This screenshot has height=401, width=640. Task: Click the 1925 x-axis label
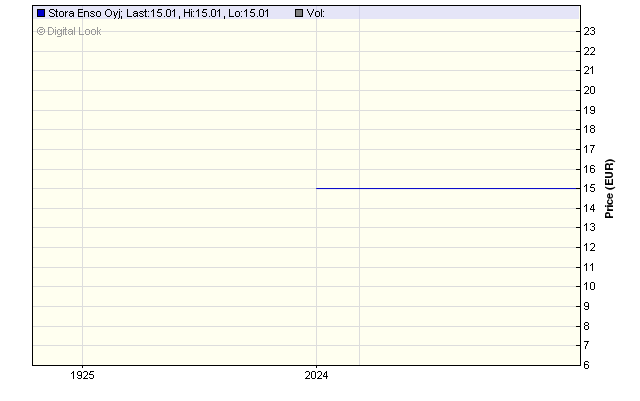coord(82,375)
